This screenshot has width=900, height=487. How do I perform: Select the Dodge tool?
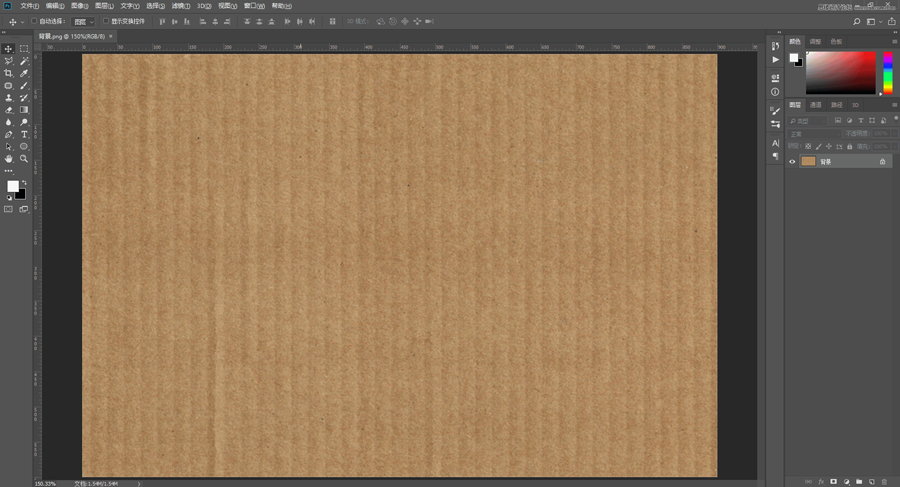[24, 122]
